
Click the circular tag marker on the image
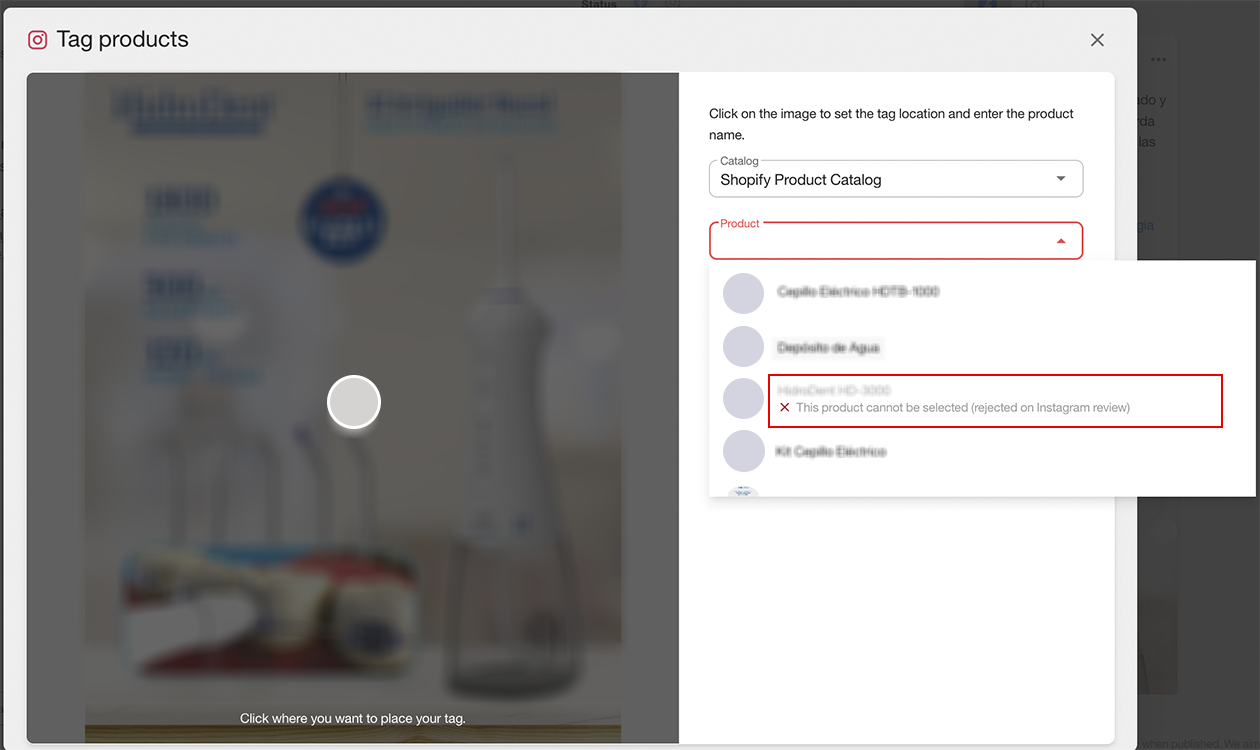click(x=354, y=402)
